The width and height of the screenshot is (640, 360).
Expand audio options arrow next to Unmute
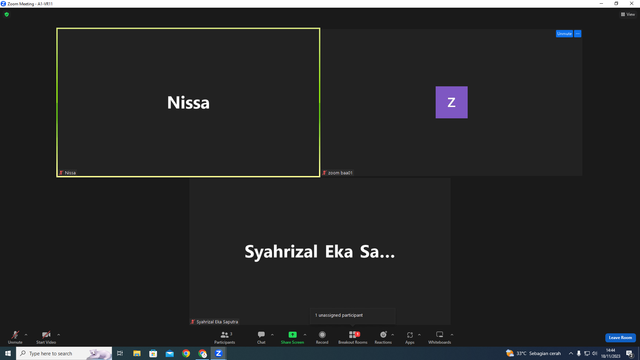(26, 335)
